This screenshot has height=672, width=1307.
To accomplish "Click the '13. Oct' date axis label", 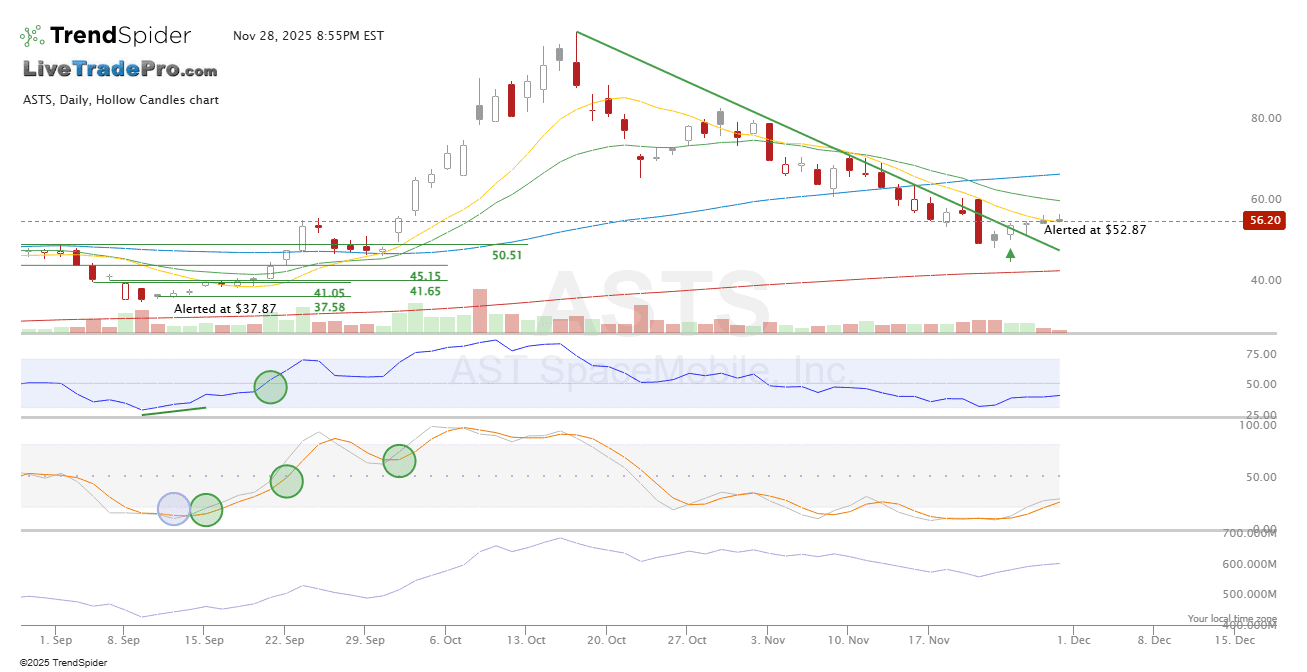I will pos(525,639).
